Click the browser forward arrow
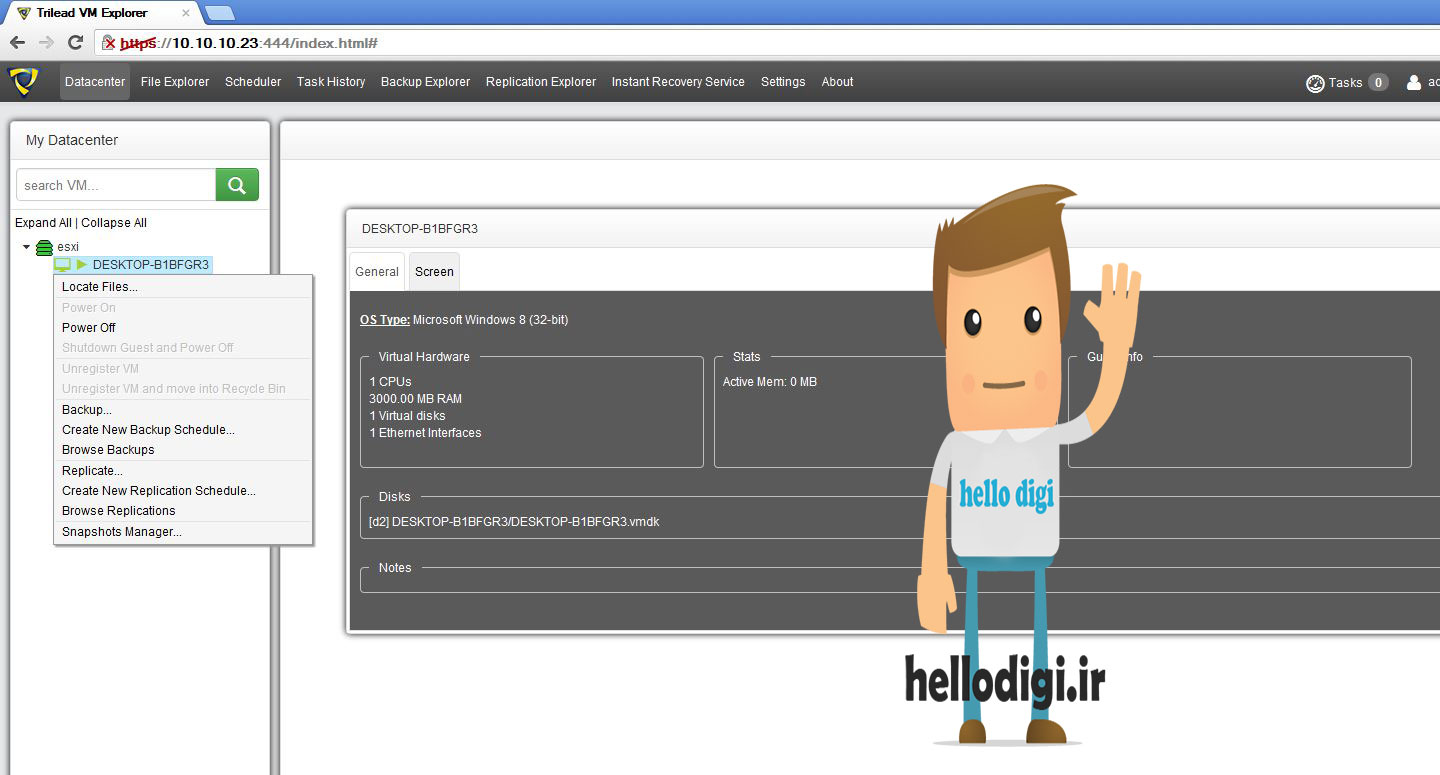The image size is (1440, 775). 46,42
